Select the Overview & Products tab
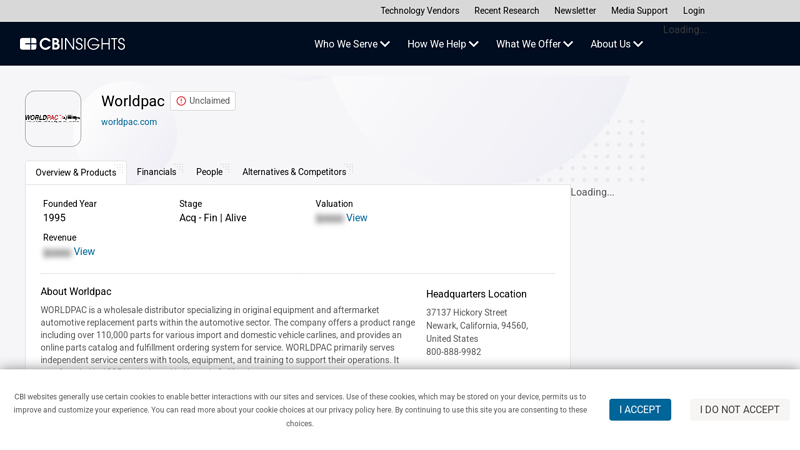Screen dimensions: 800x450 [76, 173]
